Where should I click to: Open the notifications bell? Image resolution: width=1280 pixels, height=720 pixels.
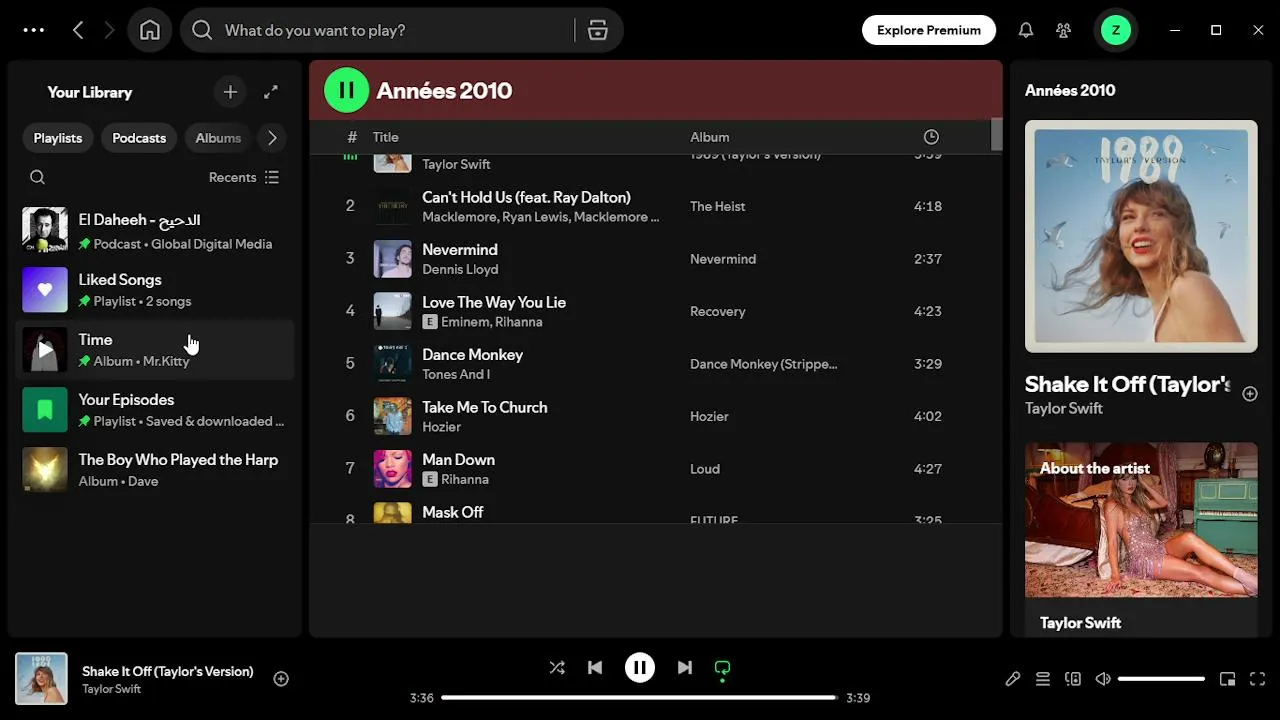(1026, 30)
